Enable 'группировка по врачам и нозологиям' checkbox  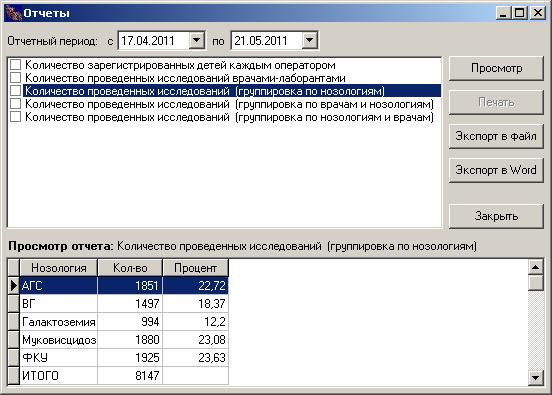(x=15, y=104)
